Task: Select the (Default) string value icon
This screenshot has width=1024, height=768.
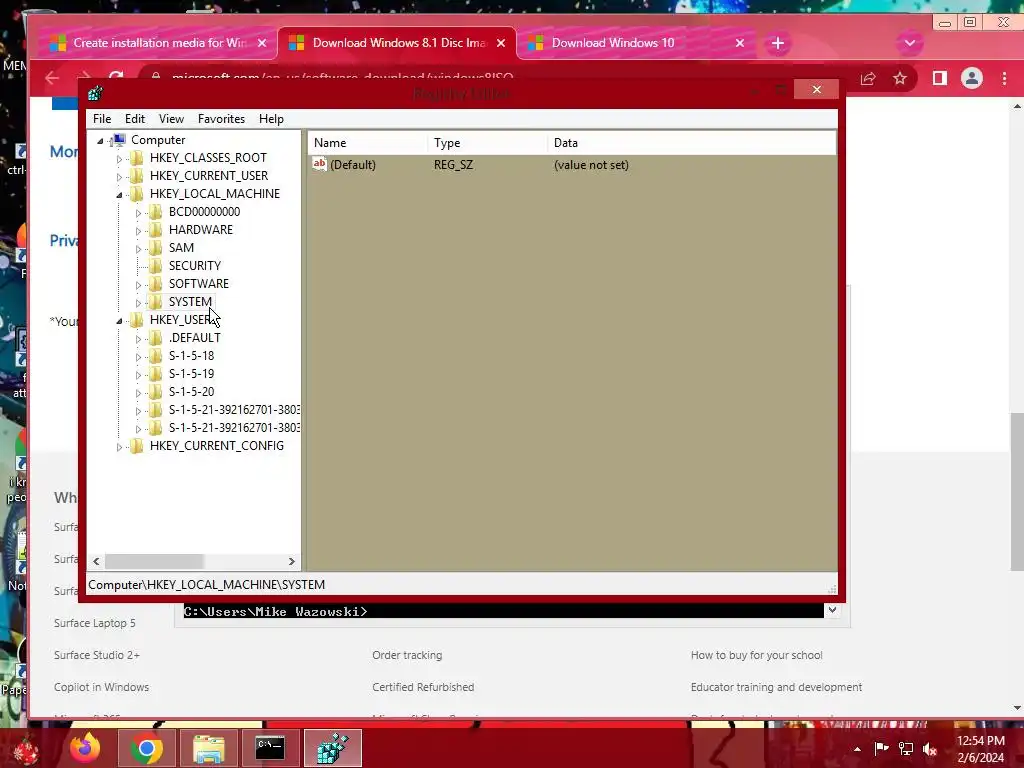Action: click(319, 164)
